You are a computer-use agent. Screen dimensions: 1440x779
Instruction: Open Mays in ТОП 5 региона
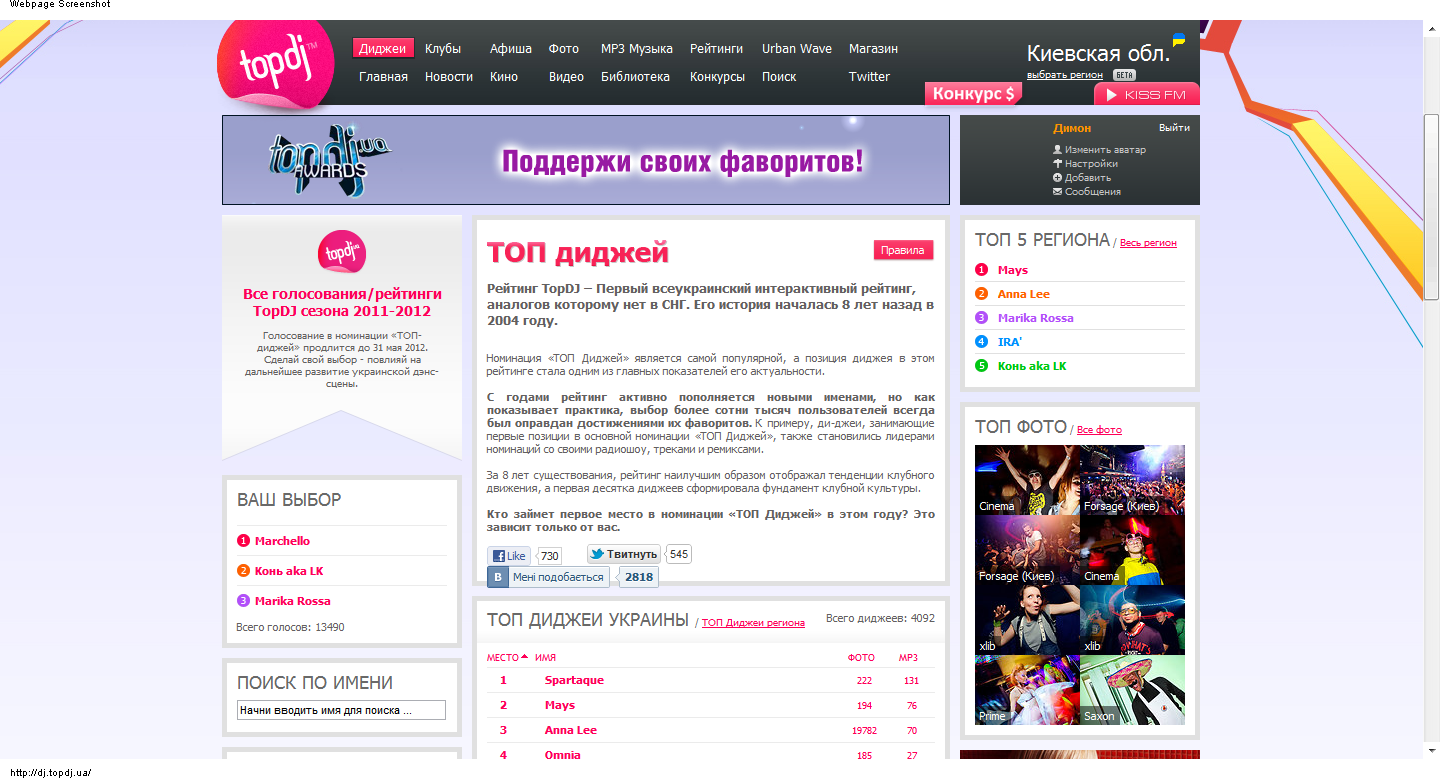(x=1013, y=270)
